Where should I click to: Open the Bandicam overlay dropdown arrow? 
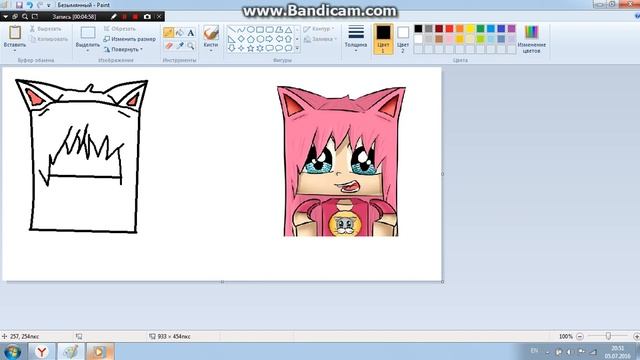point(5,16)
